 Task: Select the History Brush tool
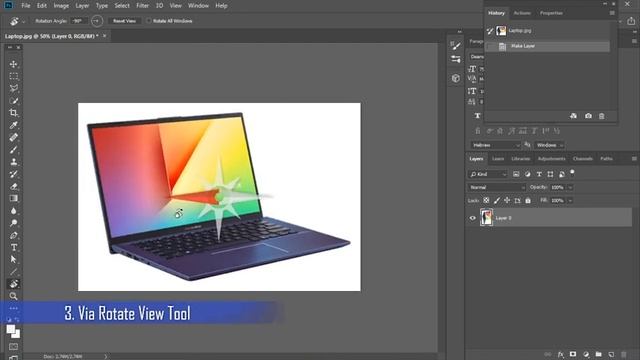tap(13, 174)
